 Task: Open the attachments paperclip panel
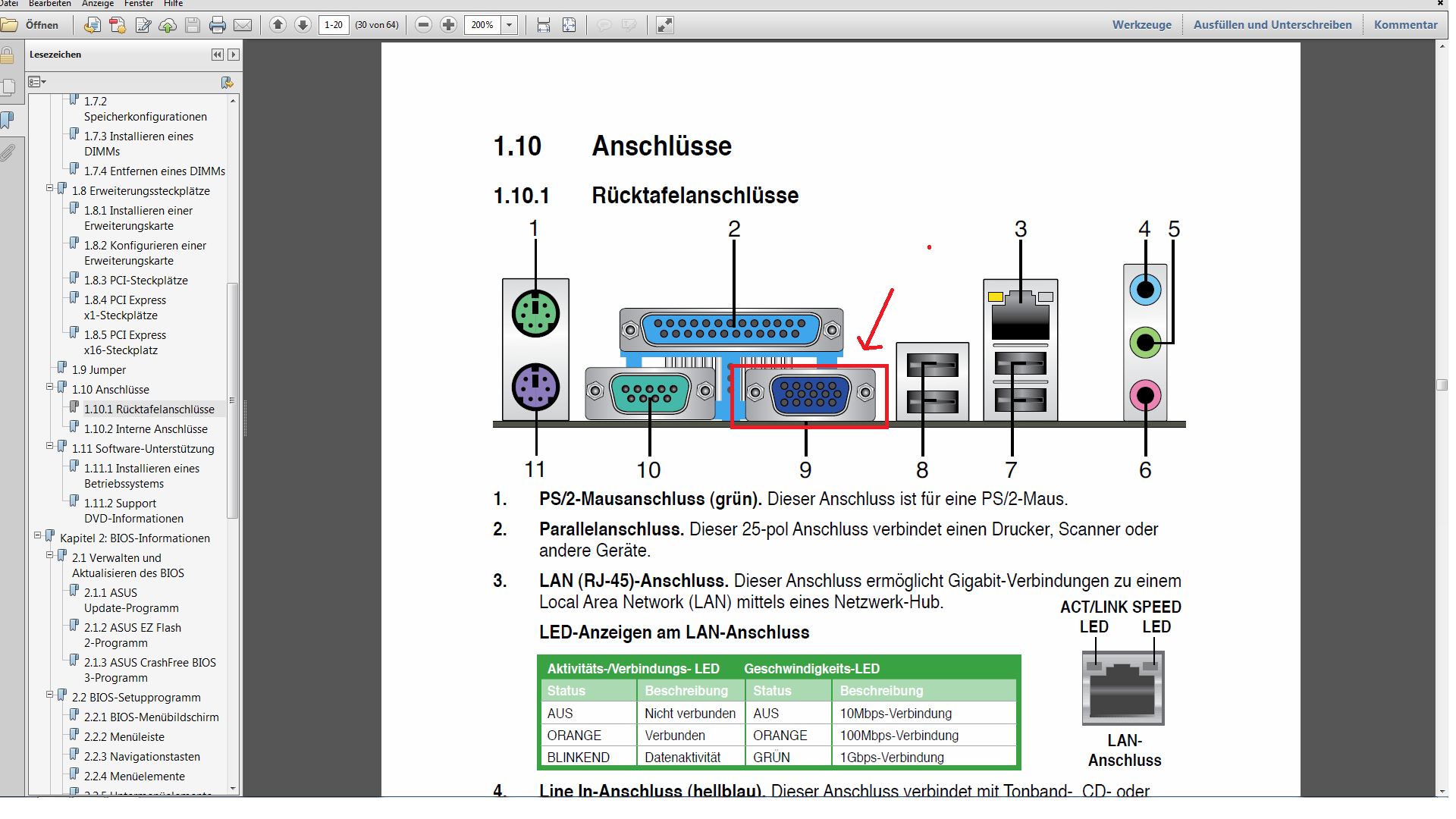click(x=8, y=152)
